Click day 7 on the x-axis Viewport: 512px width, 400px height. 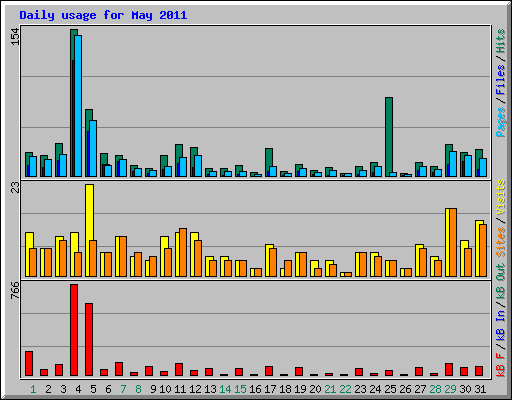coord(123,389)
